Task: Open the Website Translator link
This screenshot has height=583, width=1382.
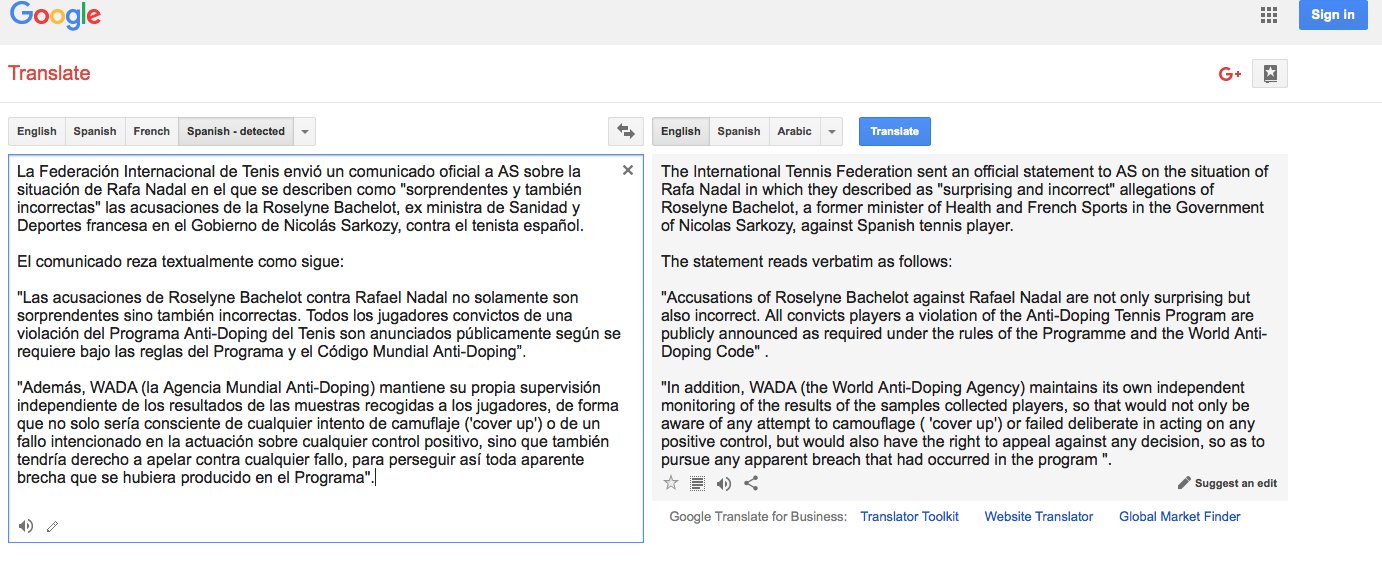Action: point(1039,517)
